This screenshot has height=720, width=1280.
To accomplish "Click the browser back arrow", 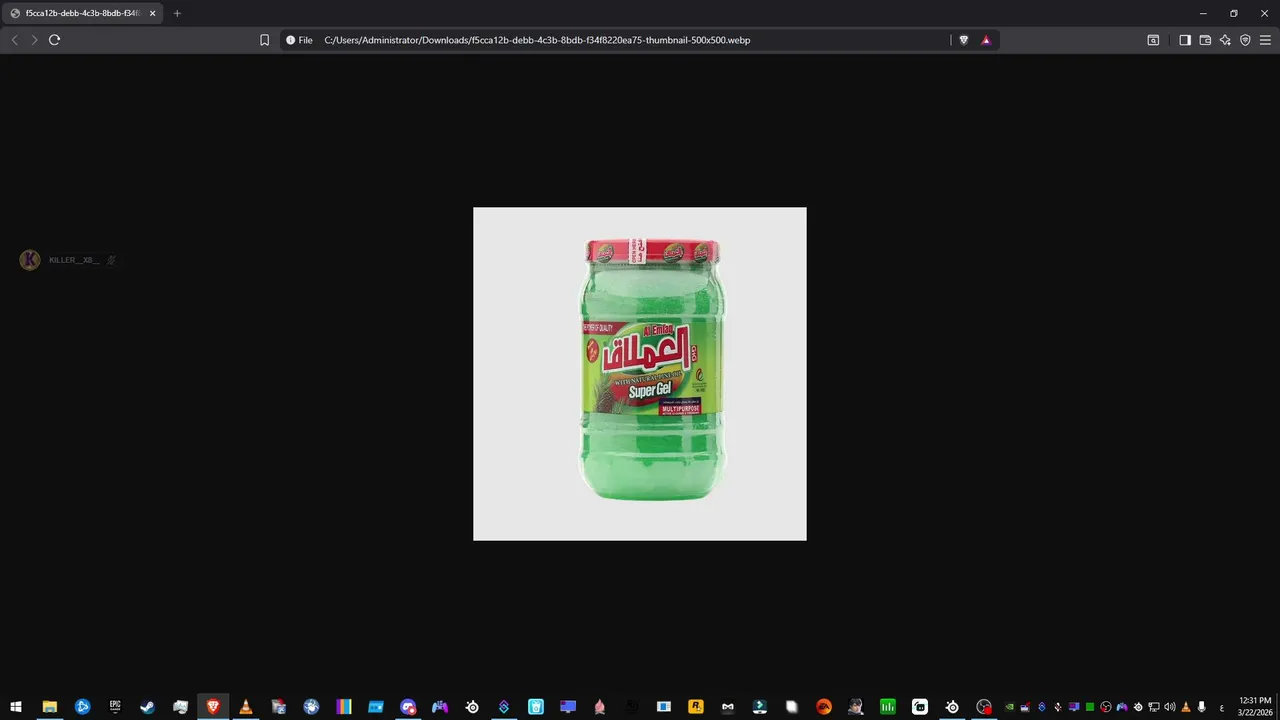I will point(14,40).
